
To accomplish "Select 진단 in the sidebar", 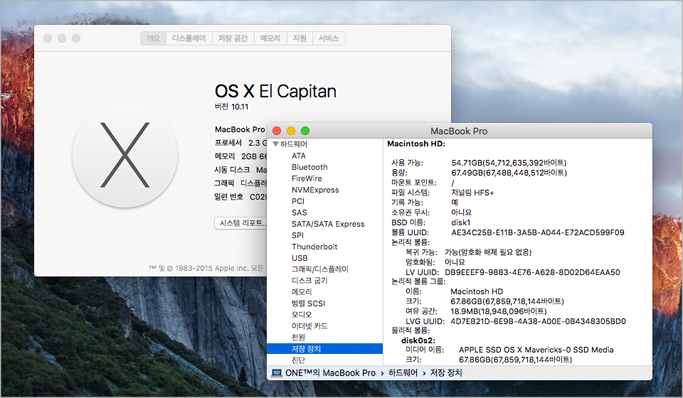I will tap(298, 360).
